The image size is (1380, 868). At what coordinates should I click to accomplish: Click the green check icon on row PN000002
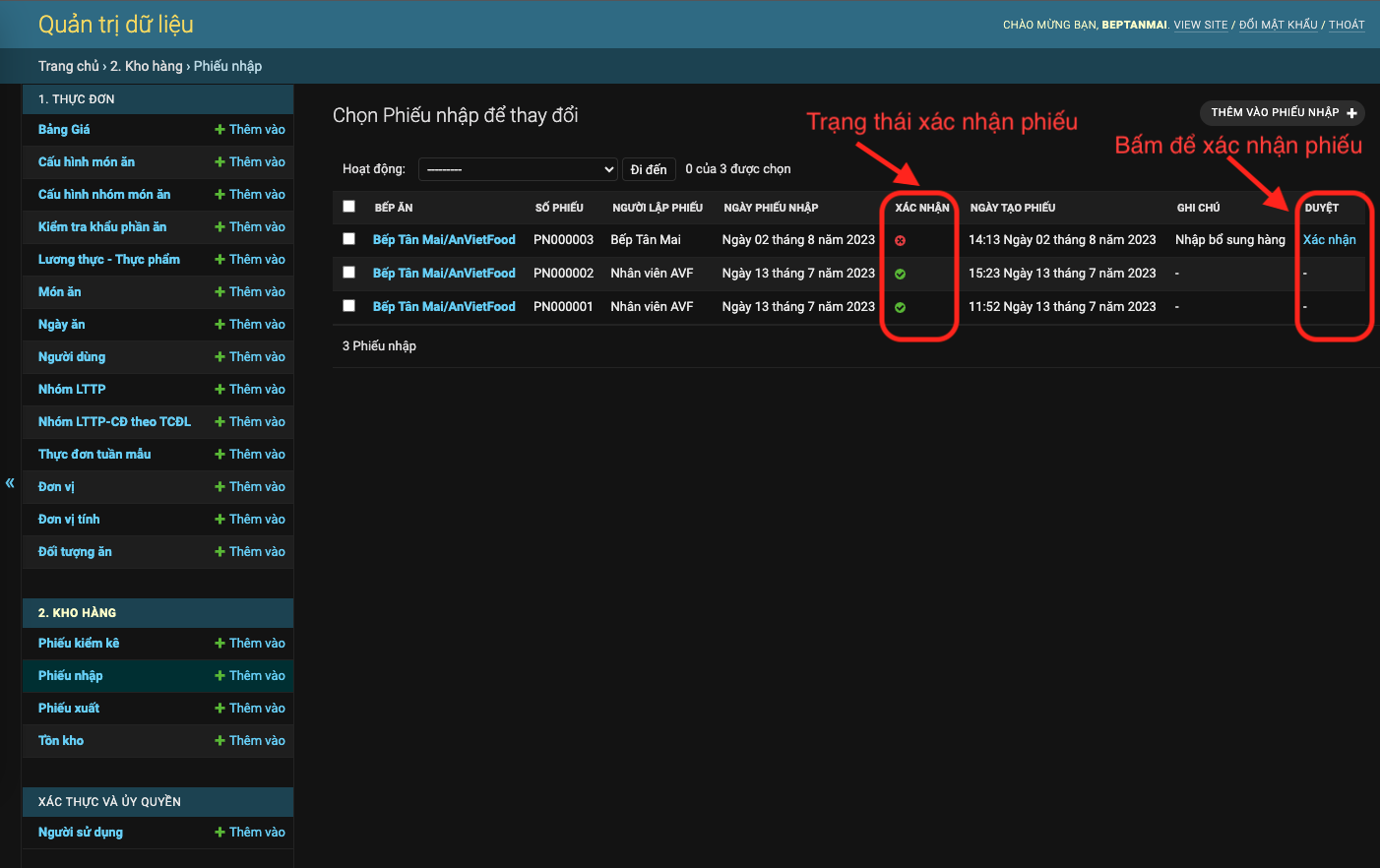[x=899, y=273]
